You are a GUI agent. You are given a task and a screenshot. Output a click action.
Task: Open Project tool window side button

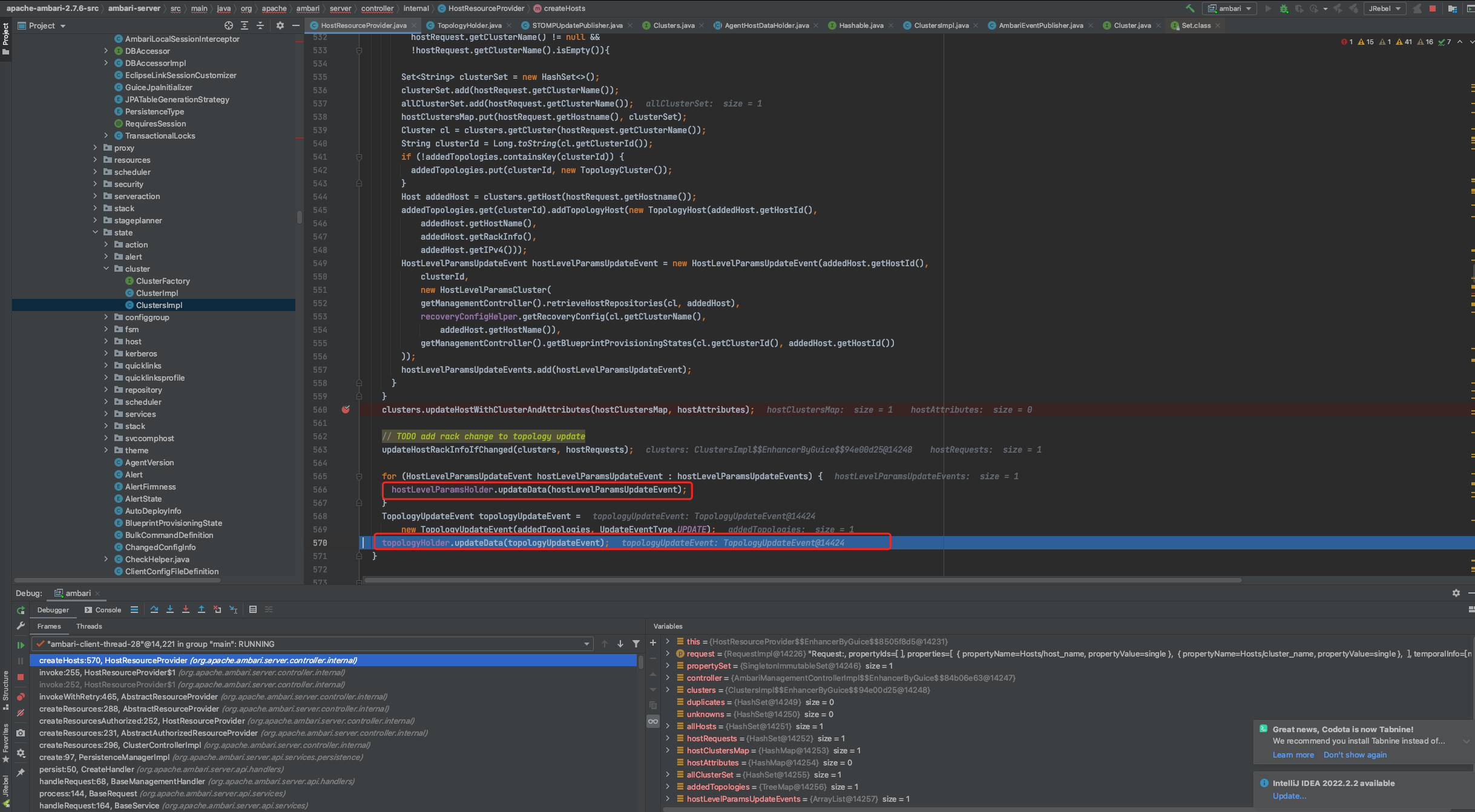[x=5, y=39]
